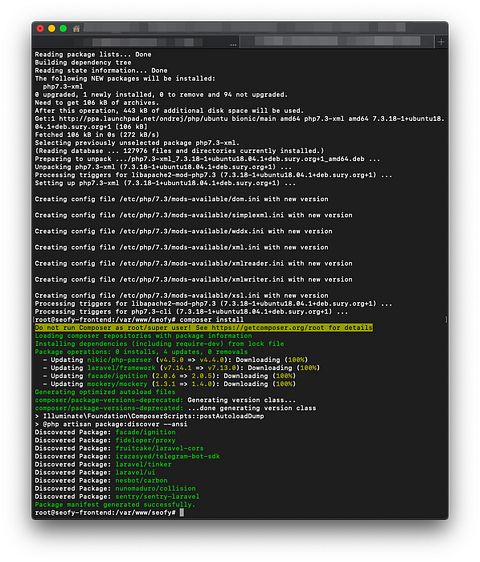The width and height of the screenshot is (480, 562).
Task: Zoom the window using the green button
Action: click(63, 29)
